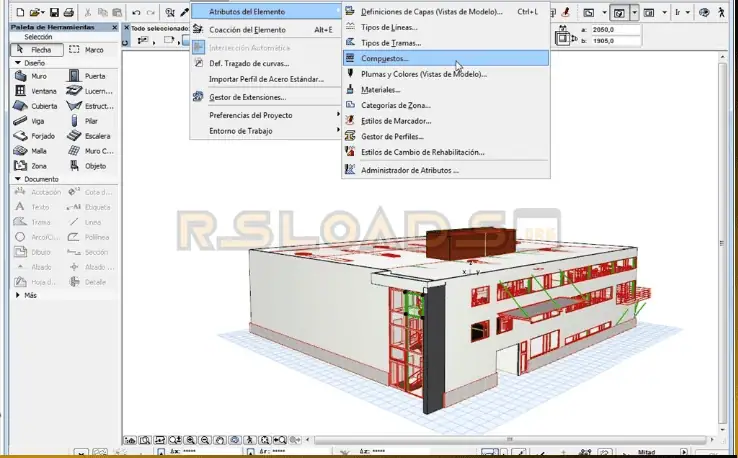Screen dimensions: 738x458
Task: Open the dropdown arrow beside the active 3D window button
Action: [x=634, y=13]
